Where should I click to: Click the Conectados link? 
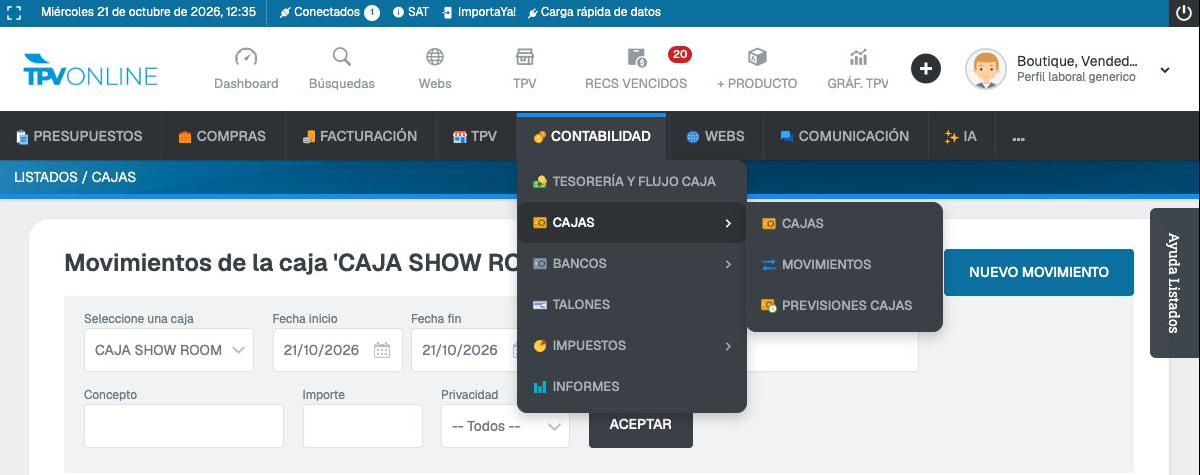[x=320, y=12]
